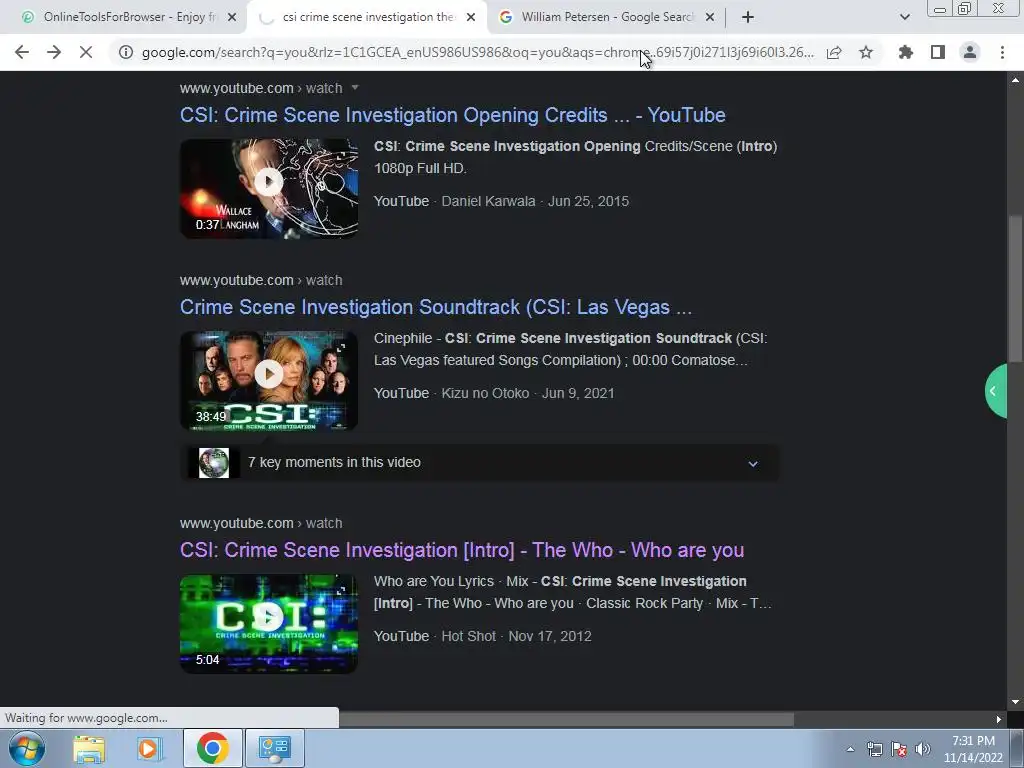This screenshot has width=1024, height=768.
Task: Open The Who - Who are you result
Action: 462,550
